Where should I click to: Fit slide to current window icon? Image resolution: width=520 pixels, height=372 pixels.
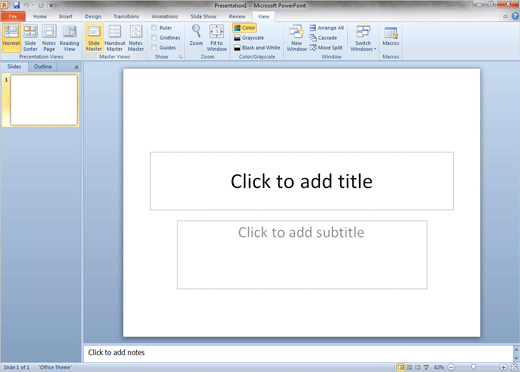tap(514, 367)
